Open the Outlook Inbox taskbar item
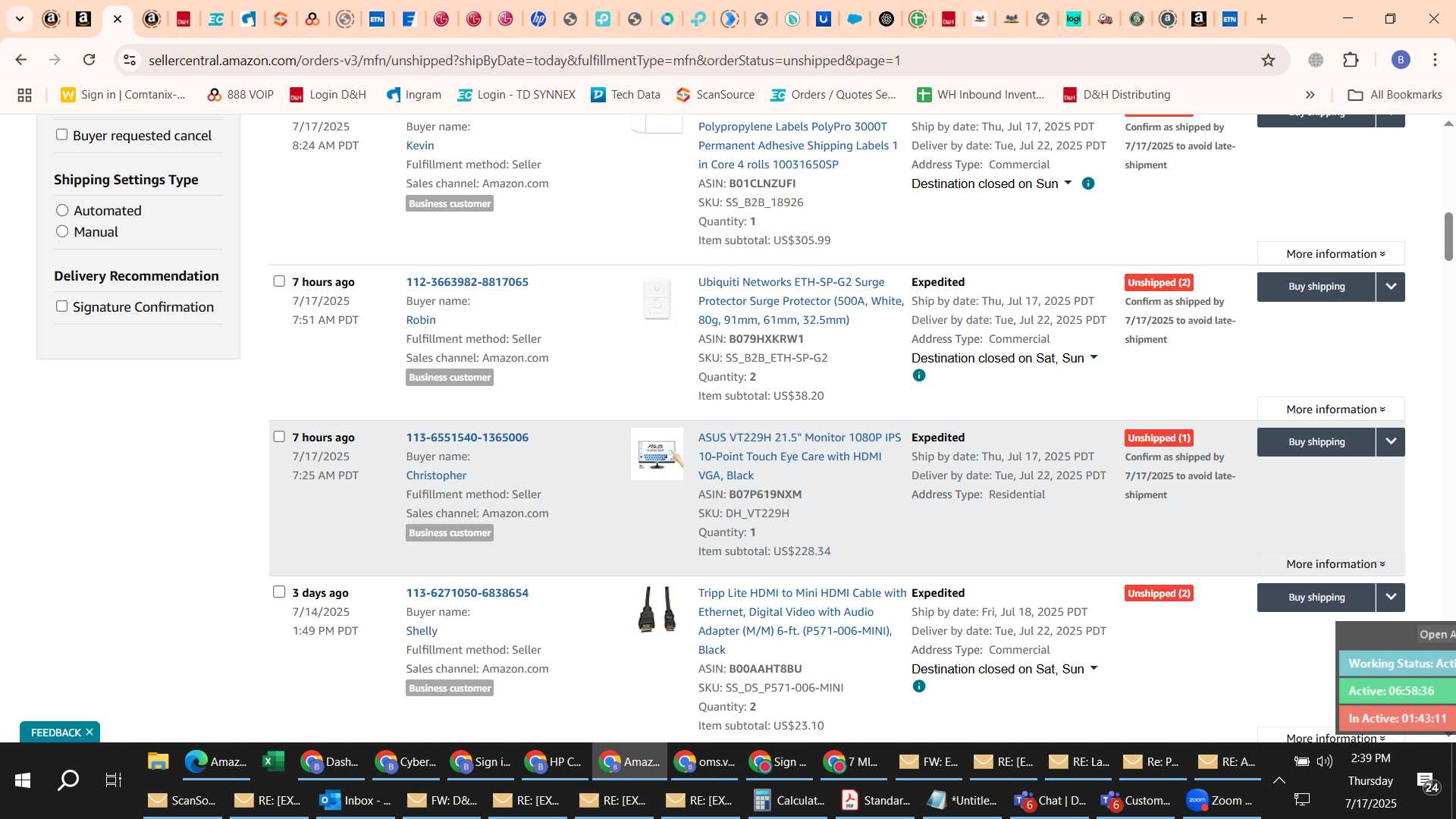This screenshot has width=1456, height=819. coord(356,800)
